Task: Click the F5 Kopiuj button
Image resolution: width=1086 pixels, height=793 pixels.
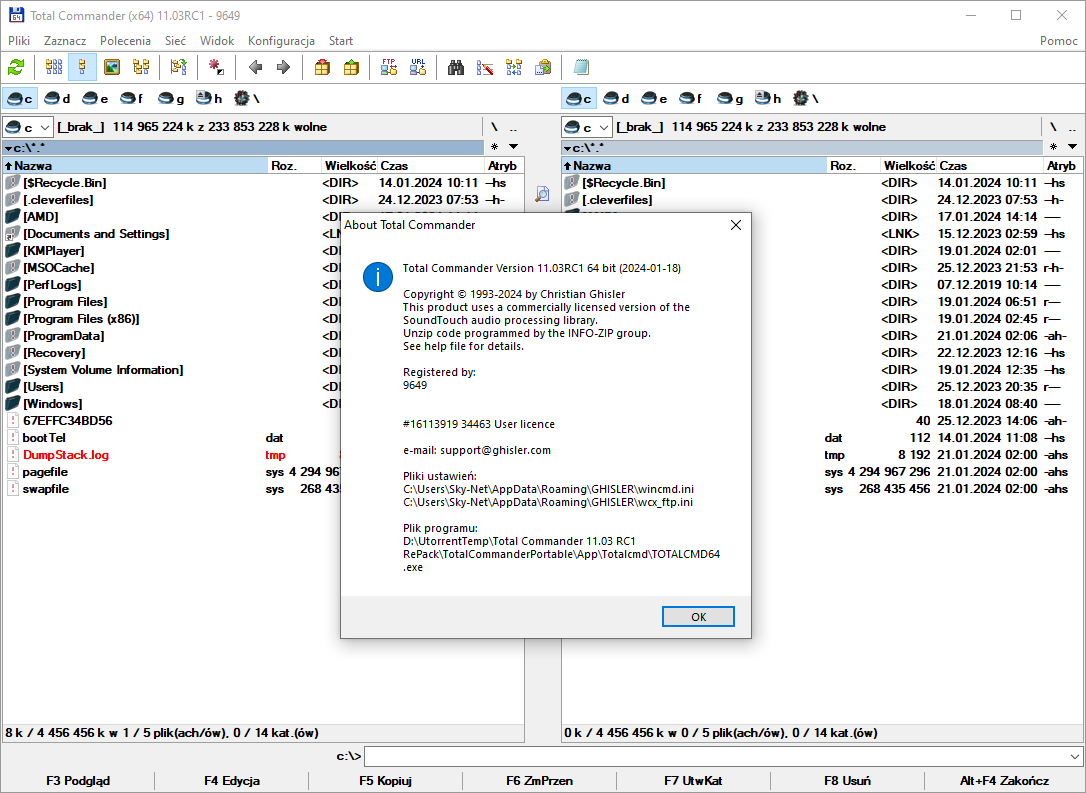Action: point(385,781)
